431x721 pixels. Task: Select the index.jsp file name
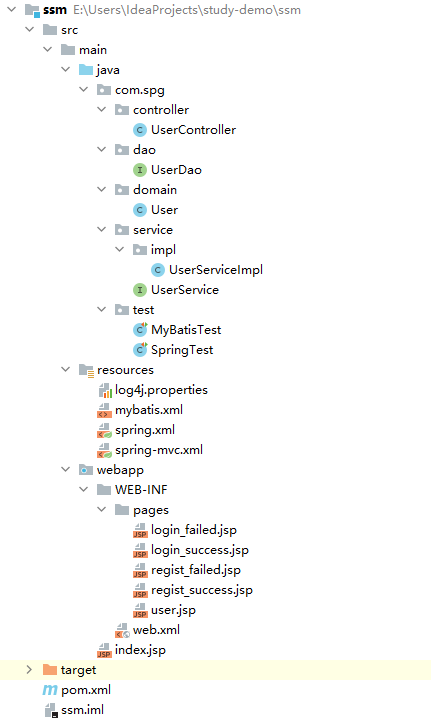tap(140, 650)
